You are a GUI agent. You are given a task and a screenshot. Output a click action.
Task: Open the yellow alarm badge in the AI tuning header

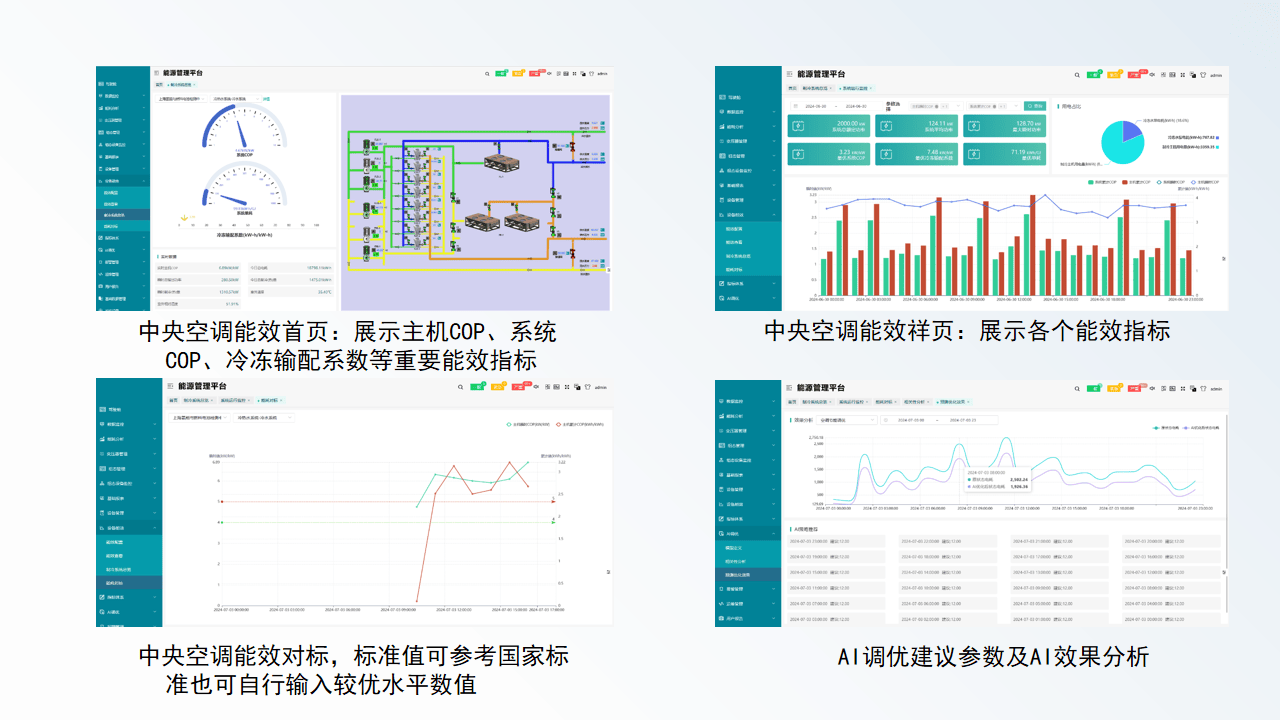tap(1113, 388)
